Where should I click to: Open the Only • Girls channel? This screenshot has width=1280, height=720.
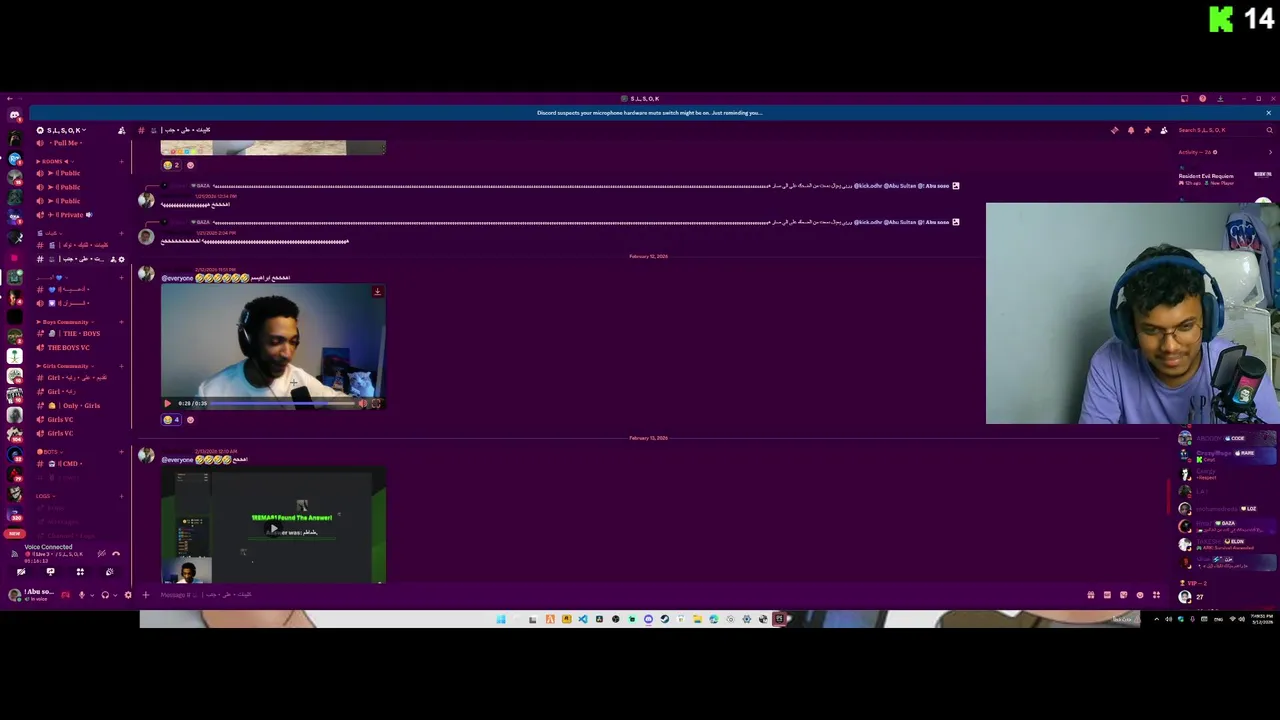coord(78,405)
